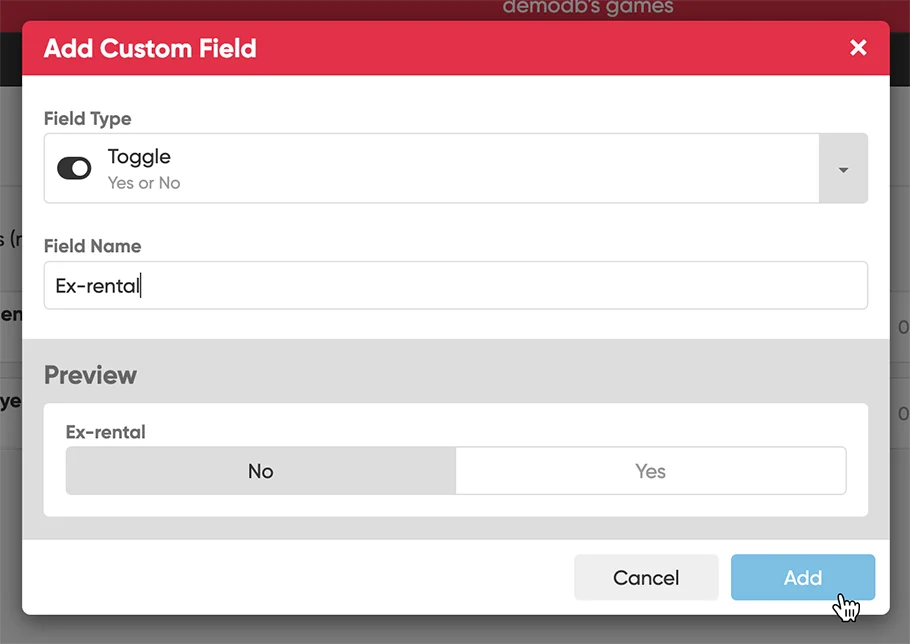Screen dimensions: 910x644
Task: Click the red dialog header bar
Action: pos(550,48)
